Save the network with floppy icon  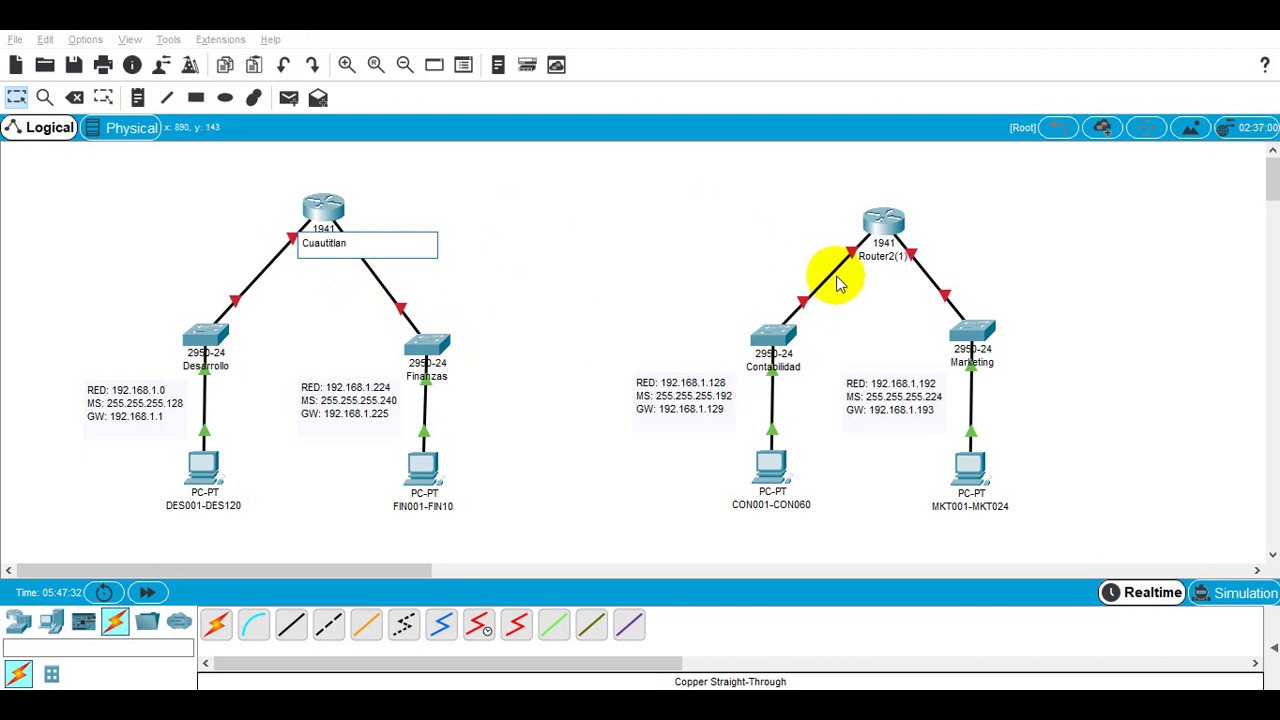pos(74,65)
